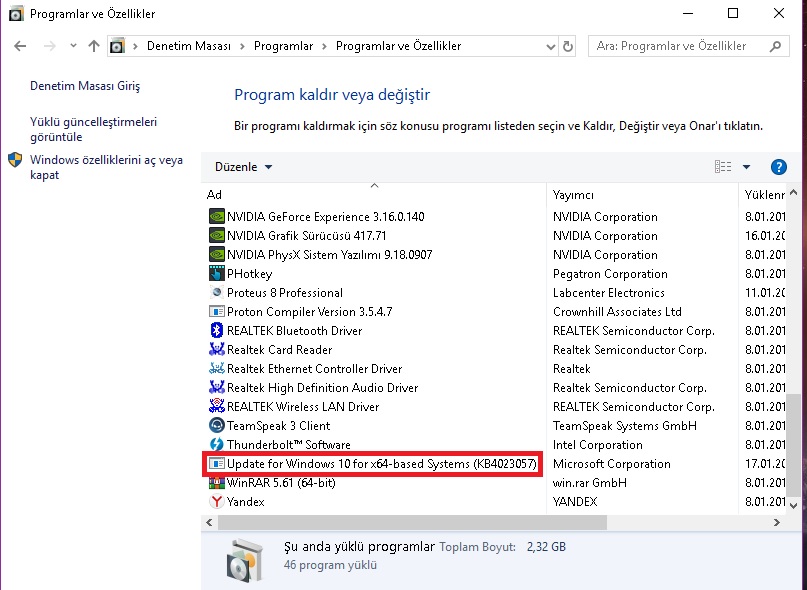Click the REALTEK Wireless LAN Driver icon
The height and width of the screenshot is (590, 807).
point(217,407)
